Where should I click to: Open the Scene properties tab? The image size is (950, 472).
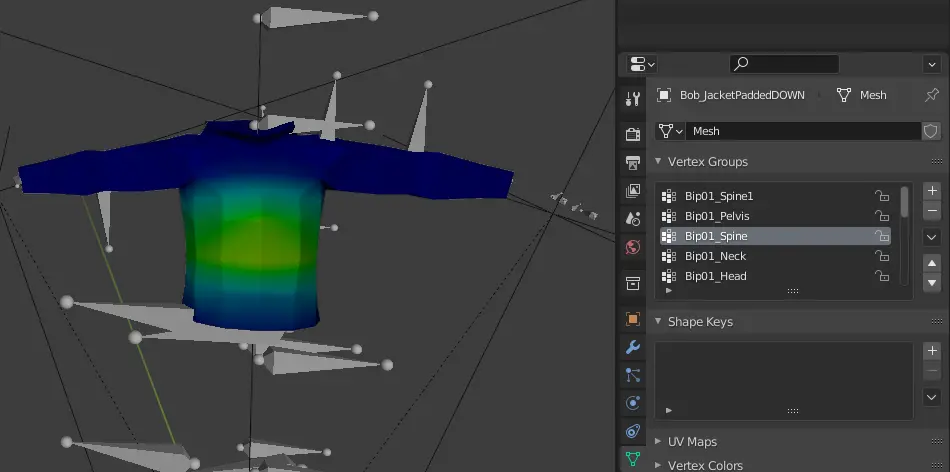pos(633,219)
